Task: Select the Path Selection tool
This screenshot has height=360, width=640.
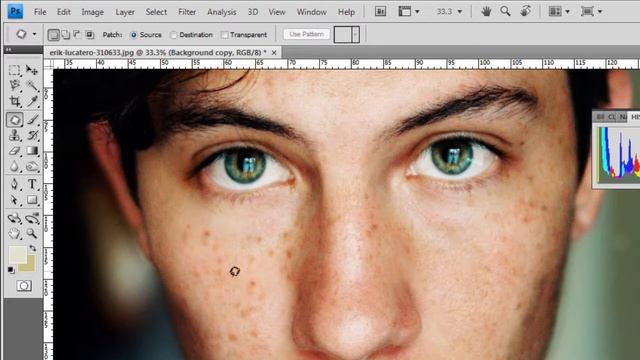Action: [14, 200]
